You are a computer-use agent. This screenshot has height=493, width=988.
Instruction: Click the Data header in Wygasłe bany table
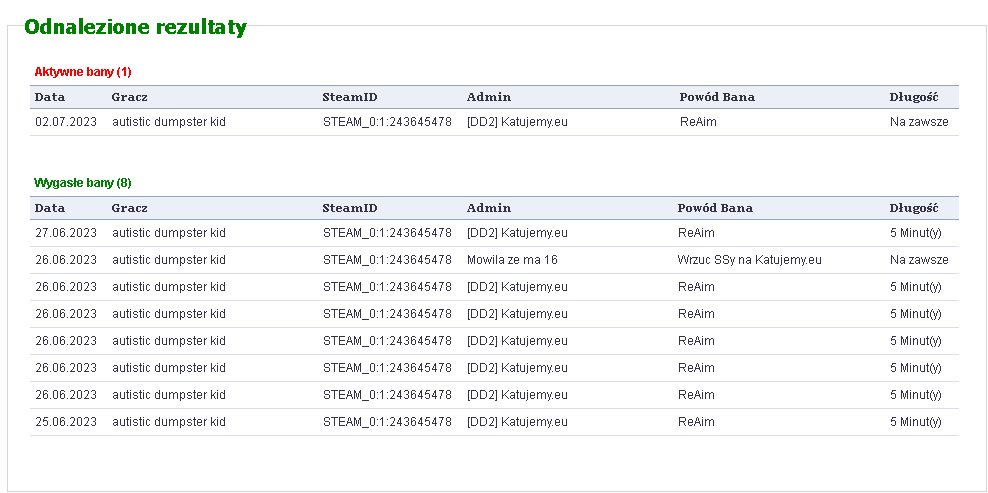click(x=50, y=208)
